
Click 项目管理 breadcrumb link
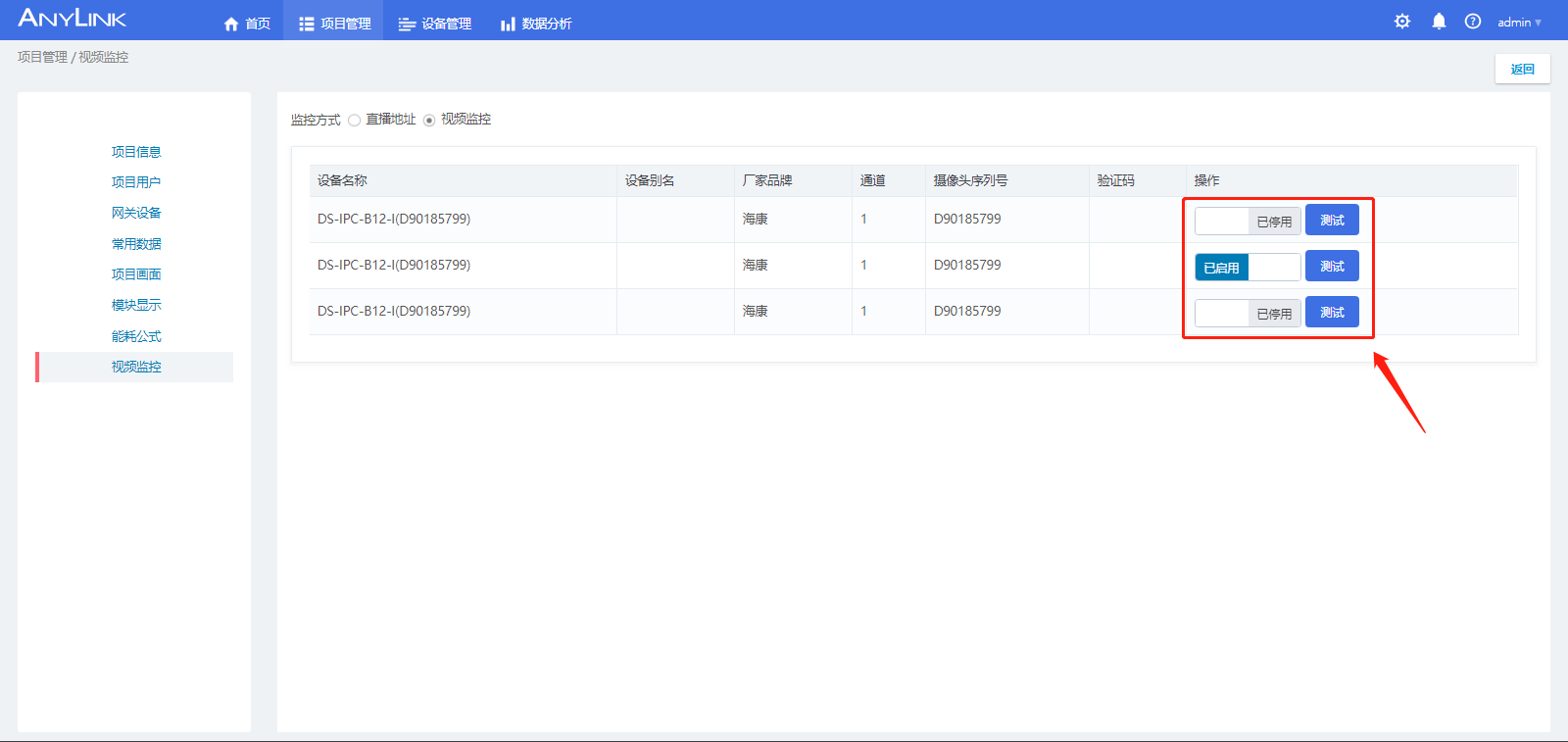42,57
